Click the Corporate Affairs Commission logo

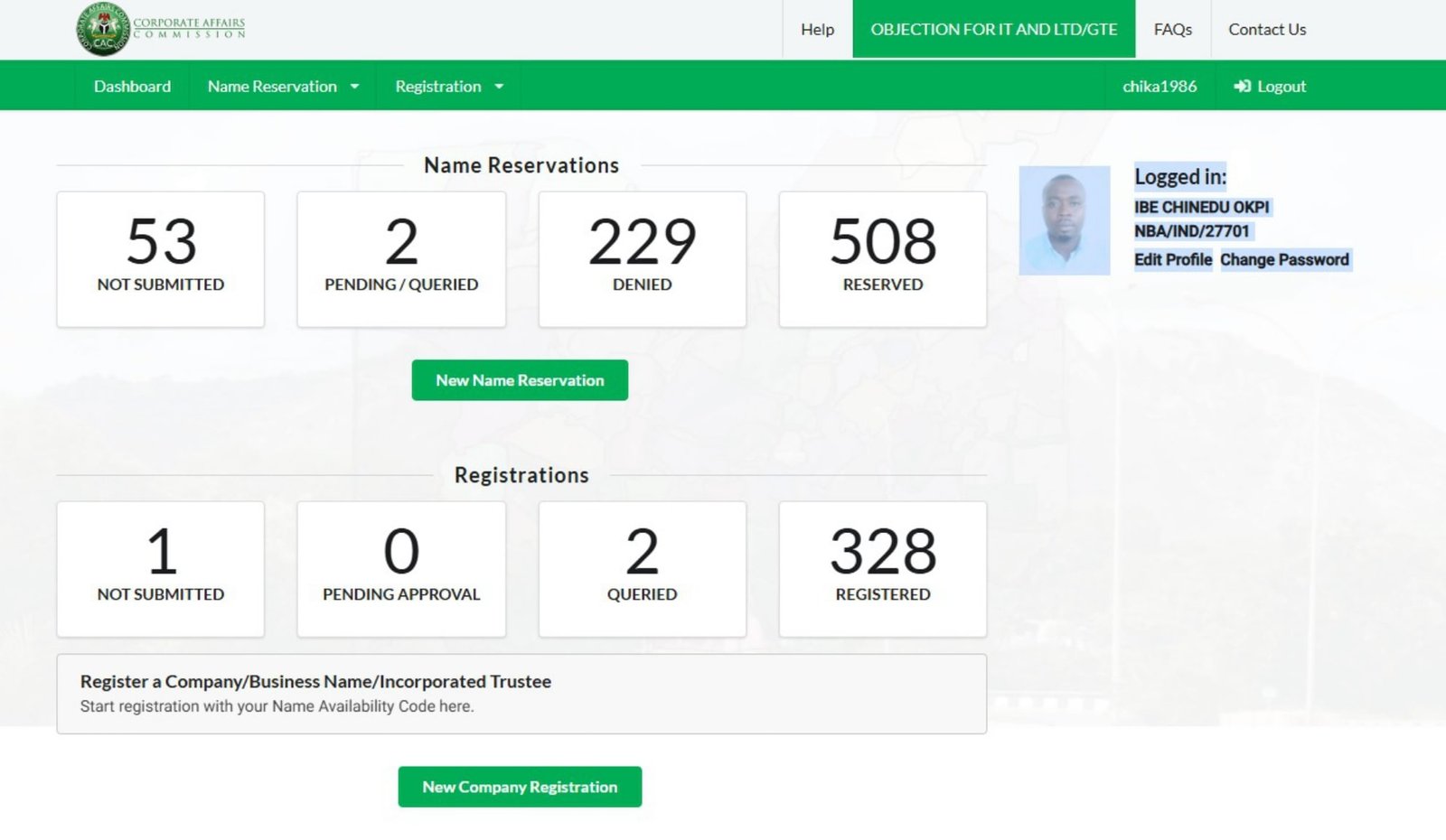161,29
